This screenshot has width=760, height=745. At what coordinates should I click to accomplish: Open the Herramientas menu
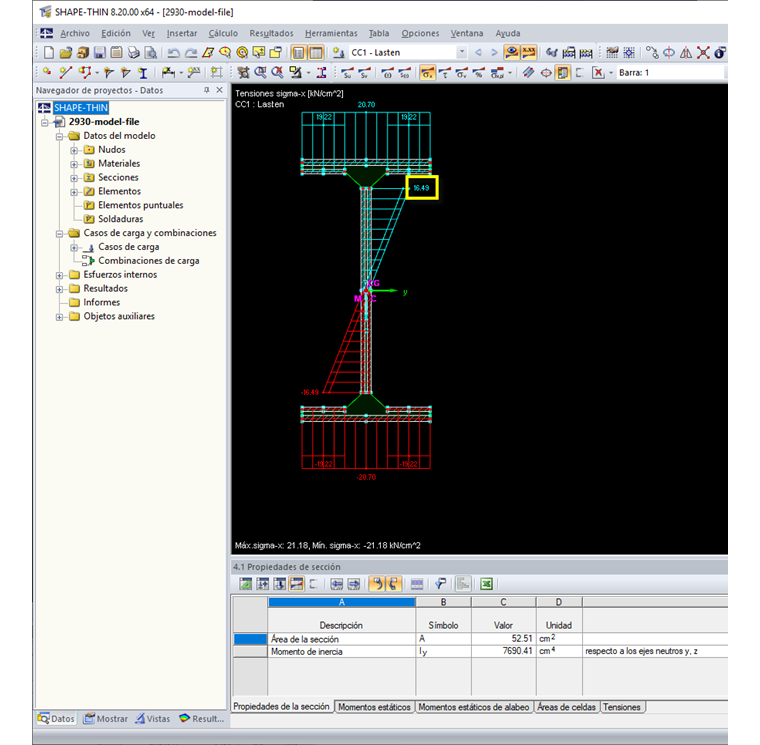click(x=331, y=33)
